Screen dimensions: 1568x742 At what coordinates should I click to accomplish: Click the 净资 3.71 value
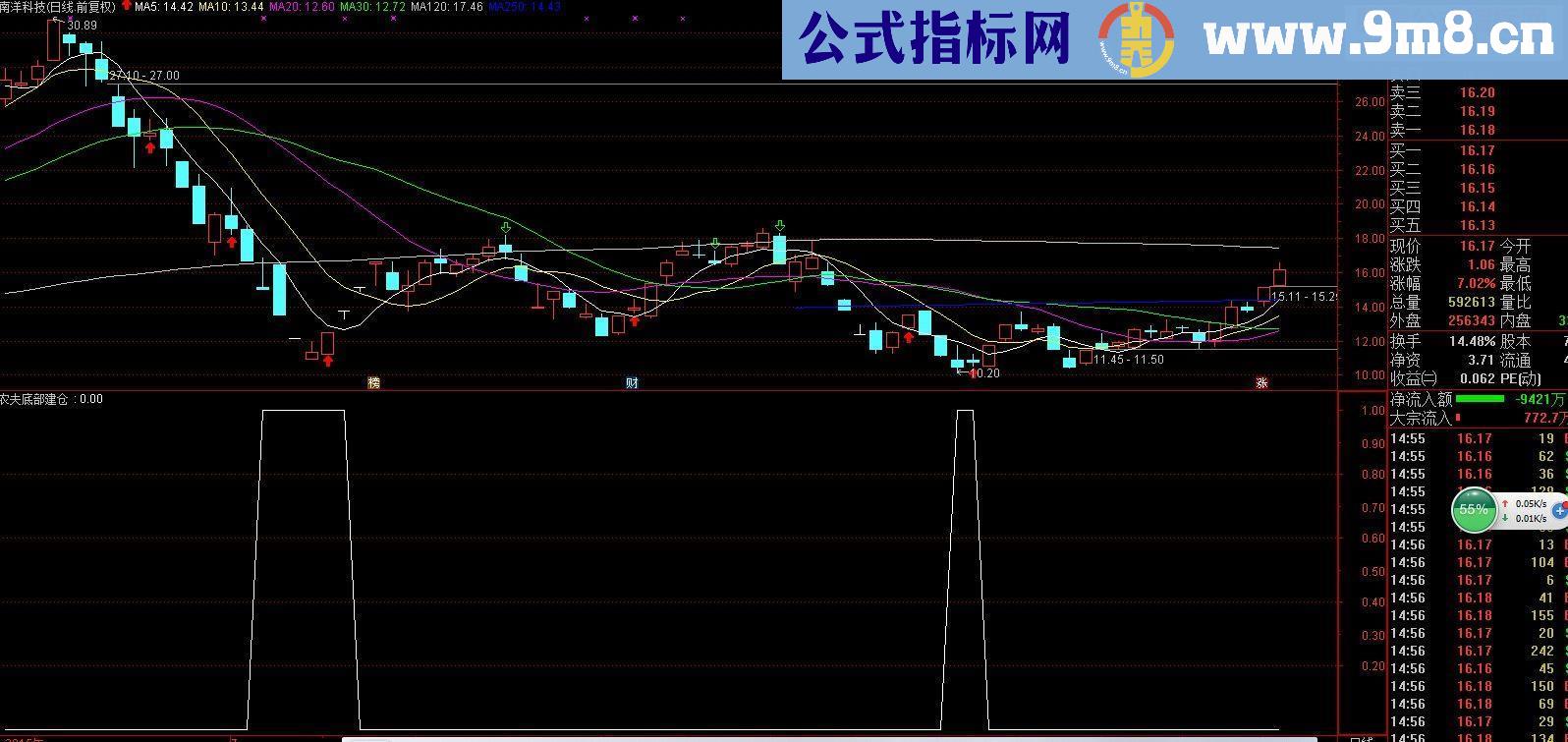[1481, 361]
